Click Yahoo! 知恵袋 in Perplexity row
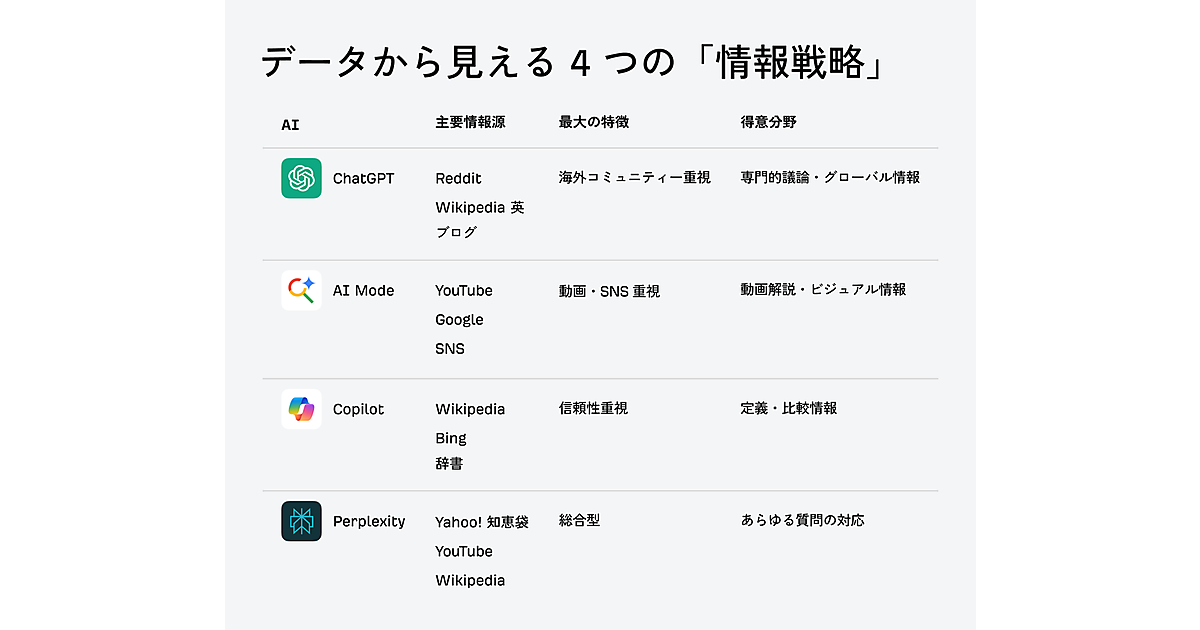Viewport: 1200px width, 630px height. point(482,521)
